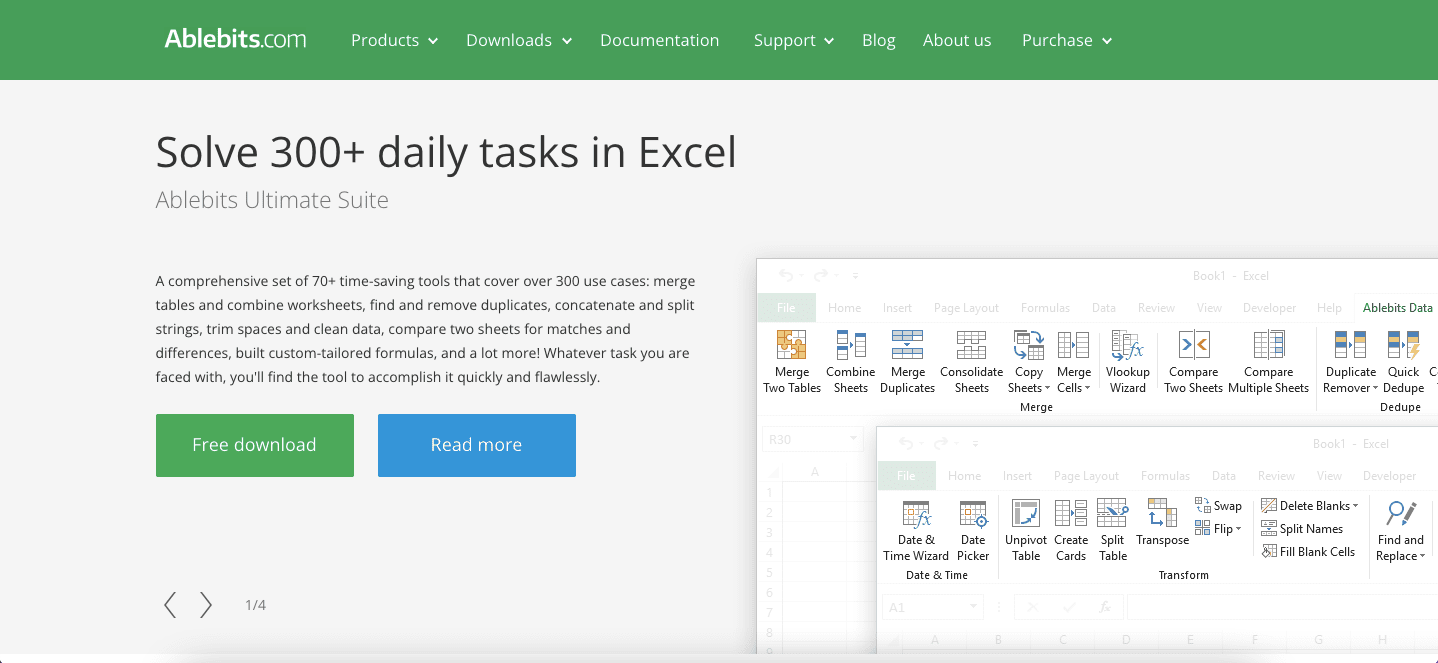This screenshot has width=1438, height=663.
Task: Click the Merge Duplicates icon
Action: 907,362
